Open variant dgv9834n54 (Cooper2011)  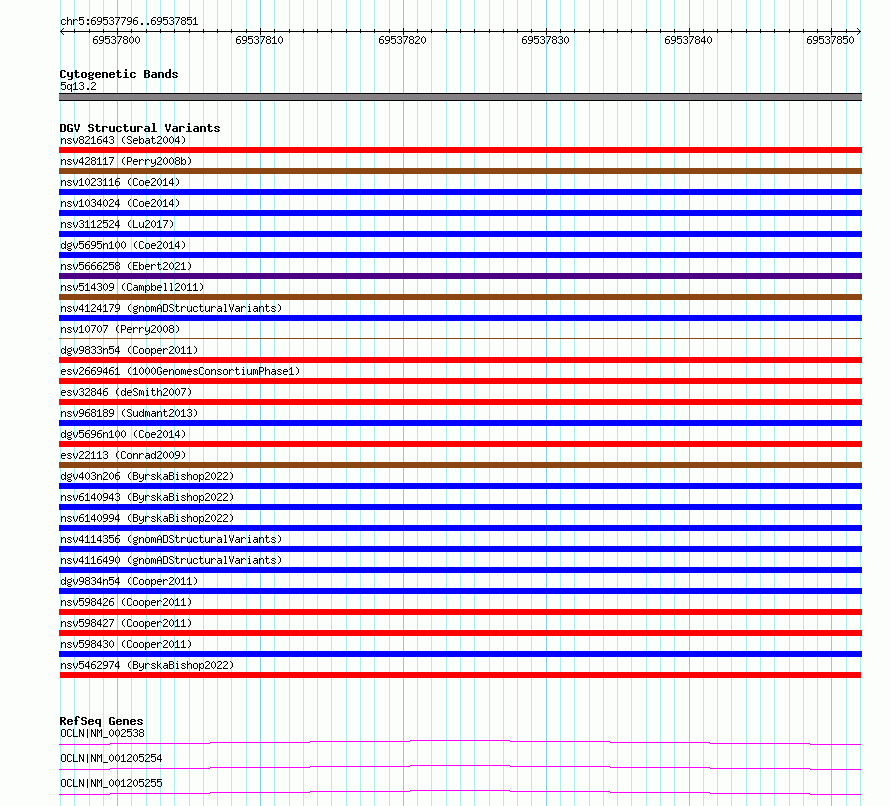[129, 581]
